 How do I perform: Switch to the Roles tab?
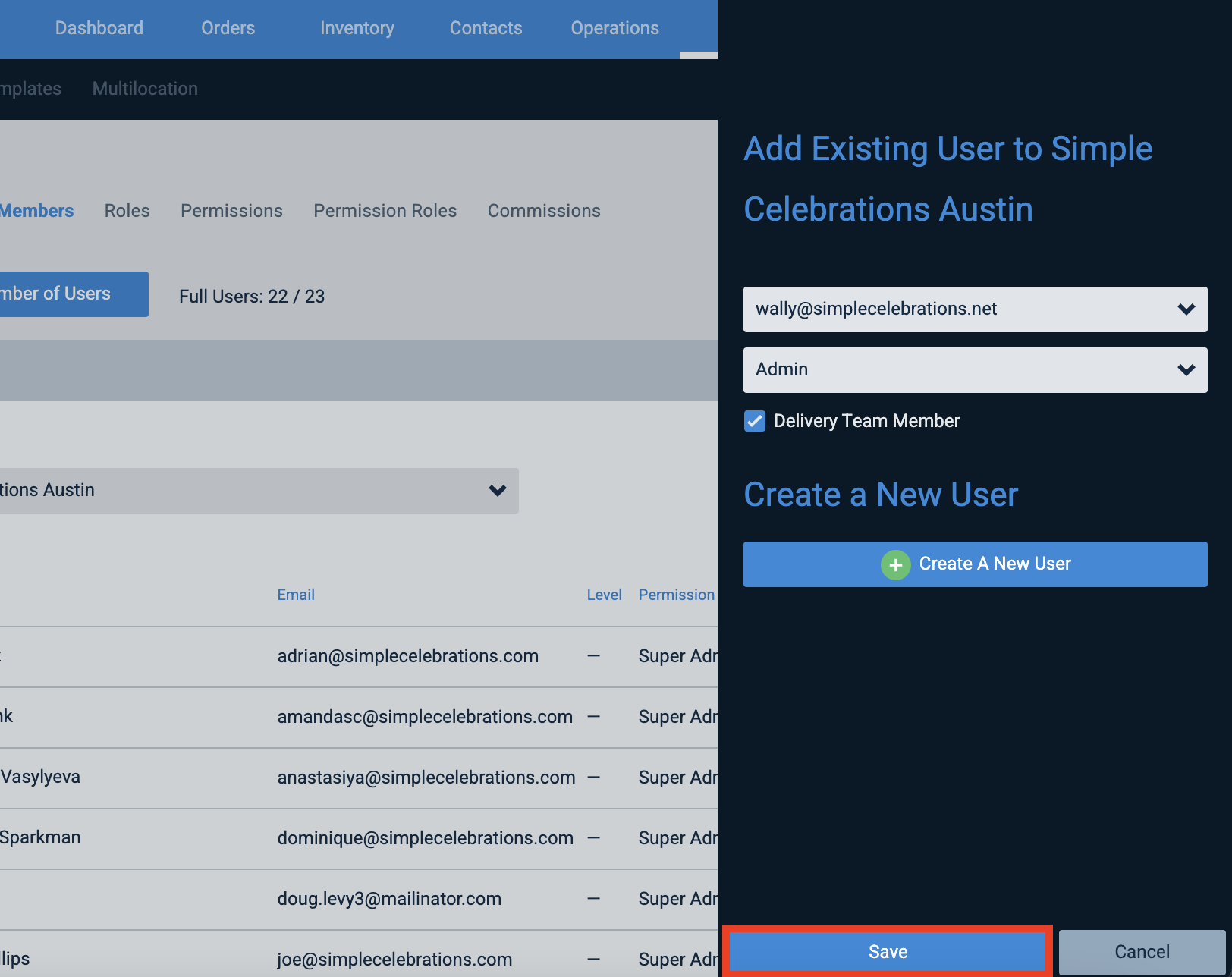click(x=127, y=211)
